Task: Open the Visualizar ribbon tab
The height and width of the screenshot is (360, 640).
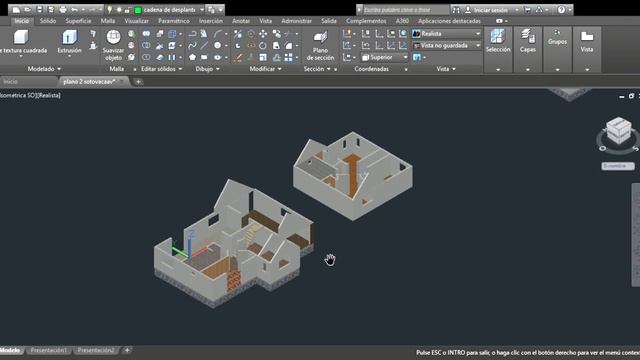Action: point(137,21)
